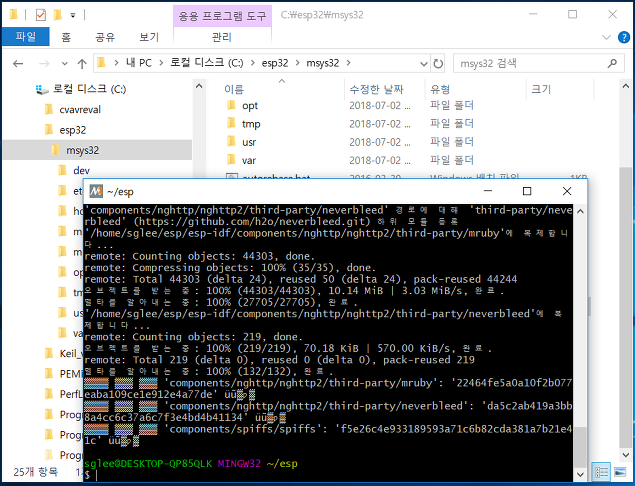The image size is (635, 486).
Task: Click the opt folder name
Action: click(250, 106)
